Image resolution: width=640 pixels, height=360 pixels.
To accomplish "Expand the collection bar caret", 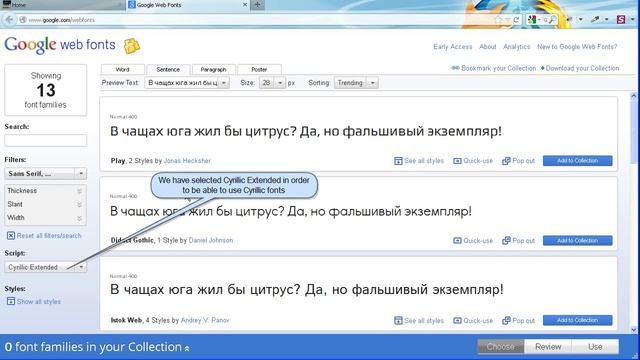I will 187,348.
